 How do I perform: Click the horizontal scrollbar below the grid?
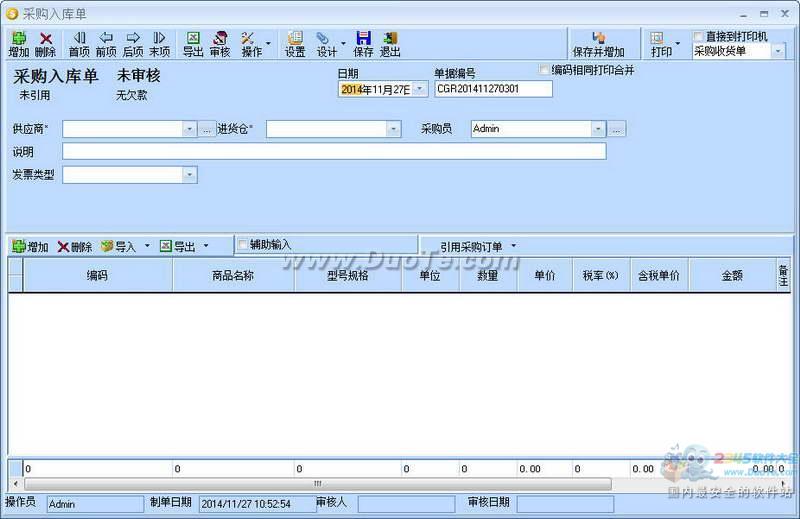318,483
